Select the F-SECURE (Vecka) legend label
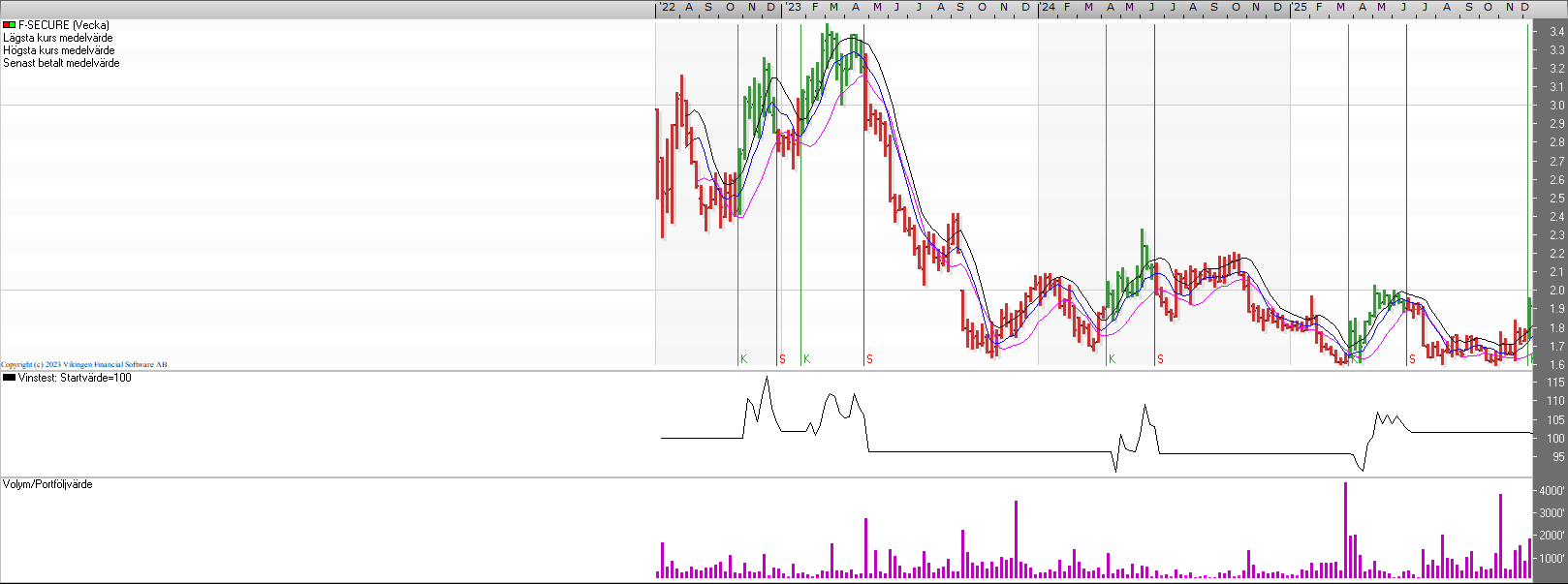1568x584 pixels. 64,25
